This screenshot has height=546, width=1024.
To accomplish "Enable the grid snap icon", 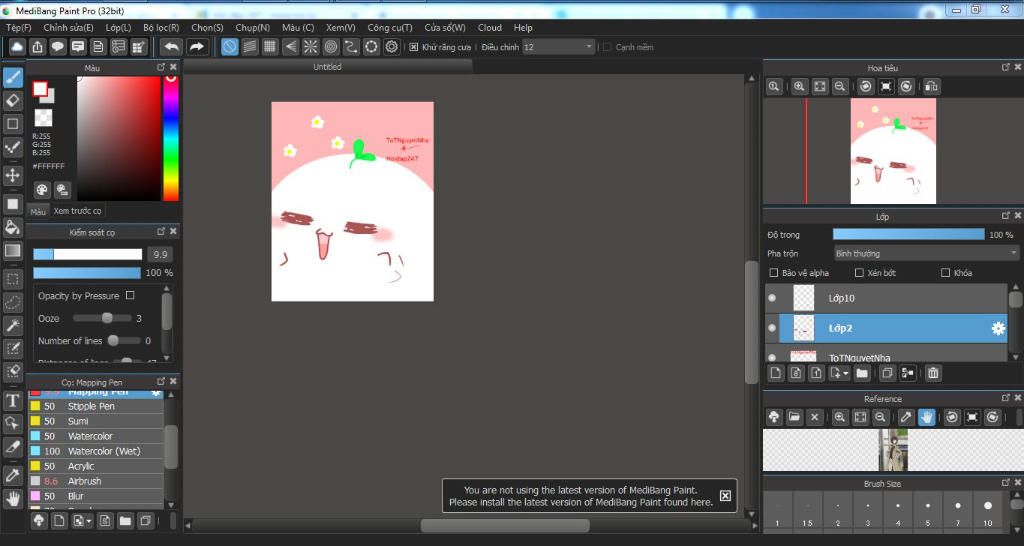I will (270, 46).
